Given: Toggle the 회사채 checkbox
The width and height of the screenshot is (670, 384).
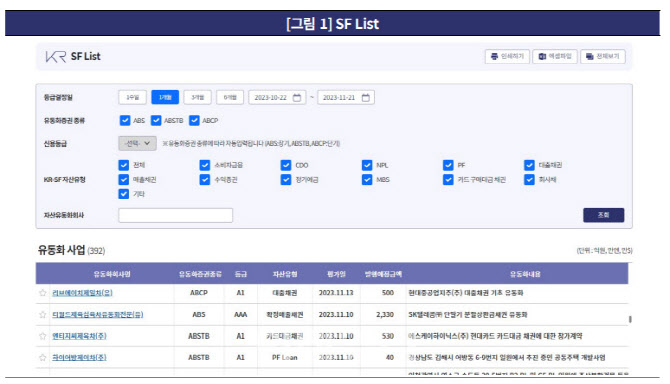Looking at the screenshot, I should tap(529, 179).
